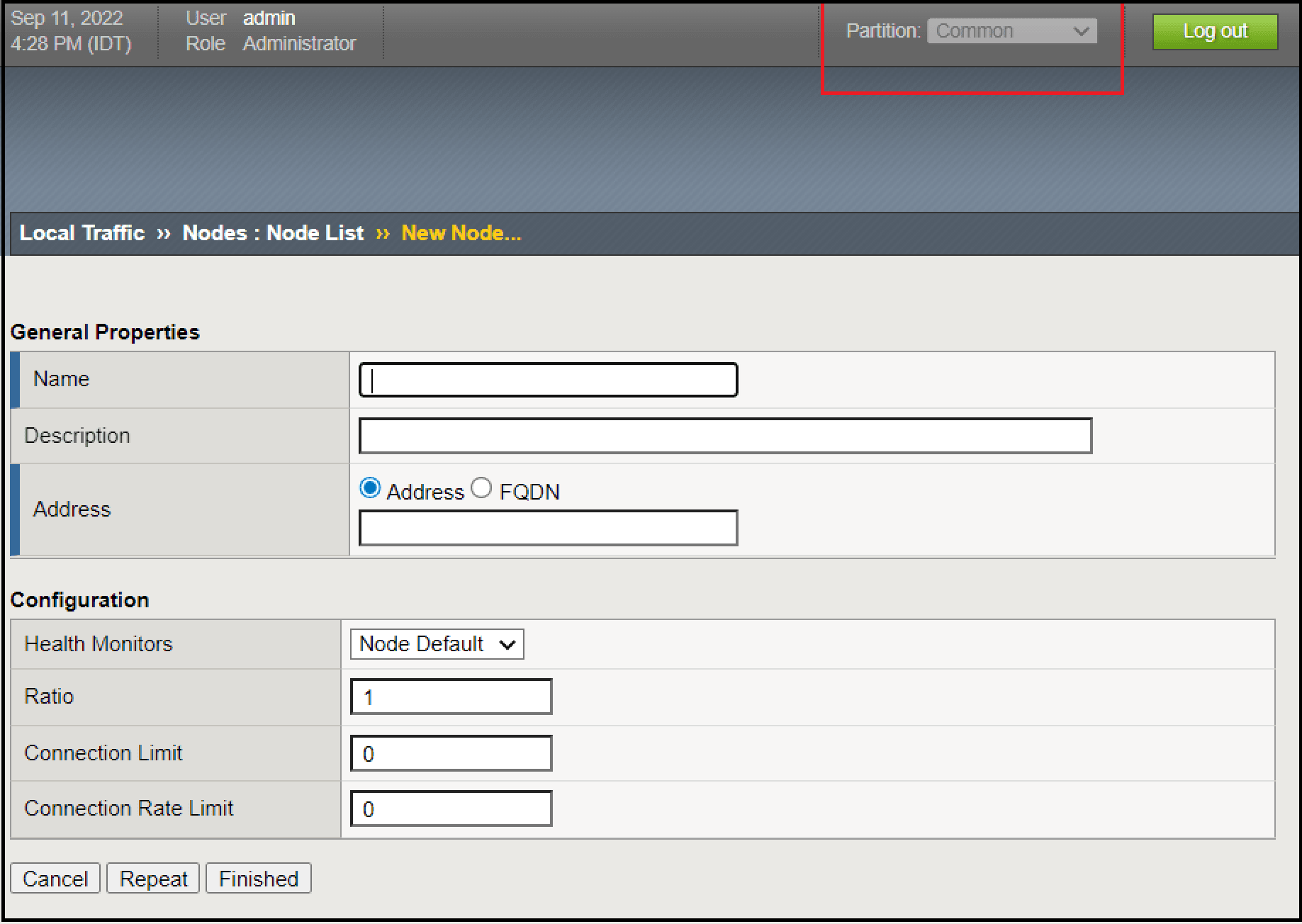
Task: Click the Repeat button
Action: (152, 878)
